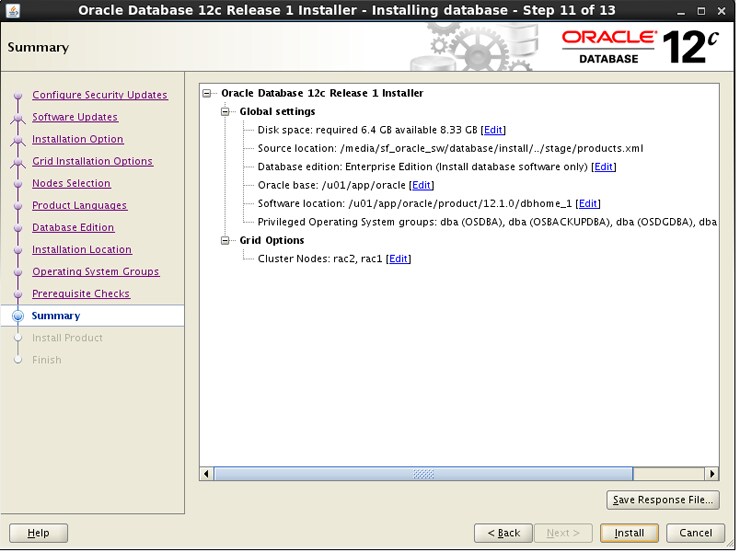Jump to Nodes Selection step
The image size is (740, 552).
pos(71,184)
